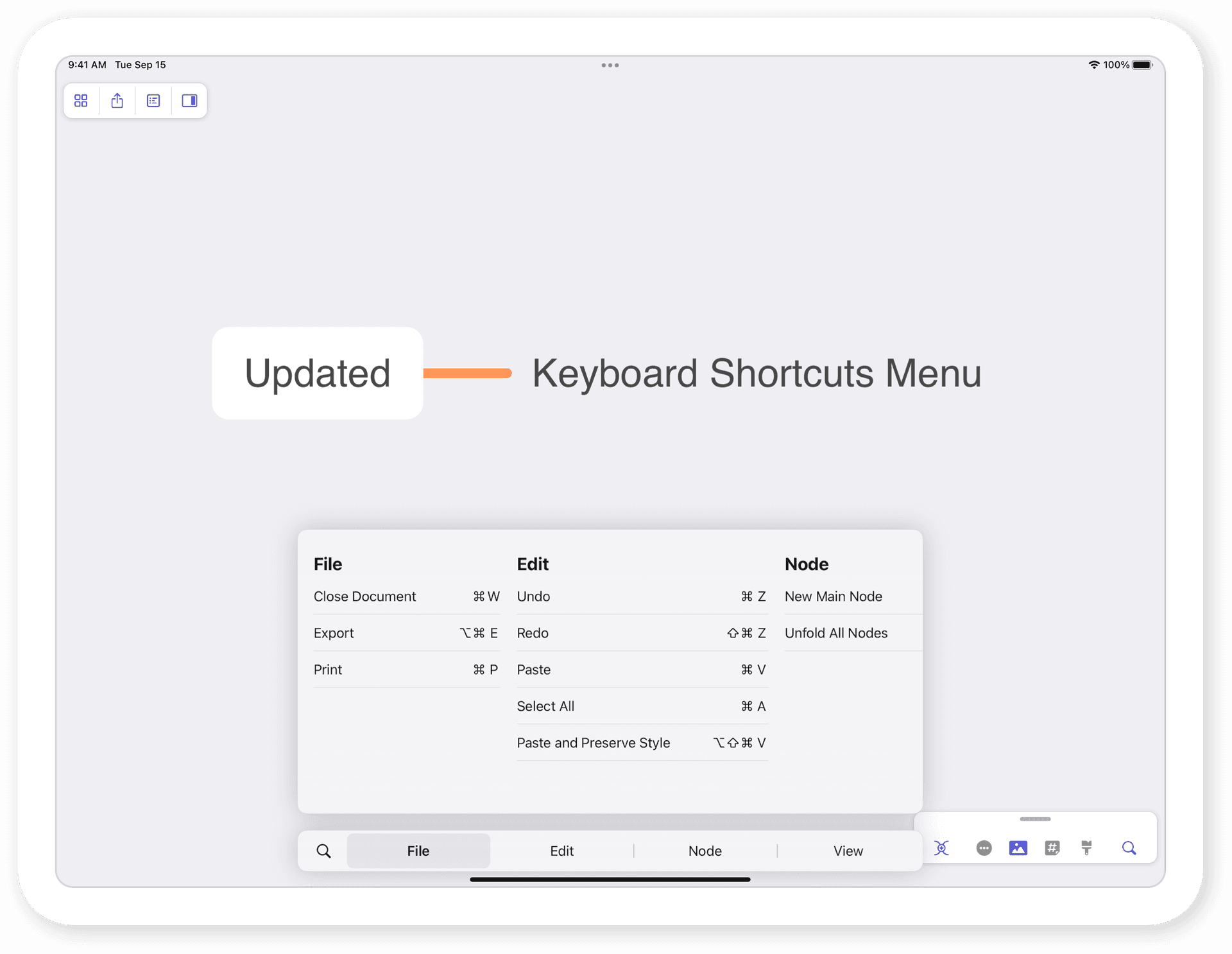The image size is (1232, 954).
Task: Switch to the Edit tab
Action: coord(561,850)
